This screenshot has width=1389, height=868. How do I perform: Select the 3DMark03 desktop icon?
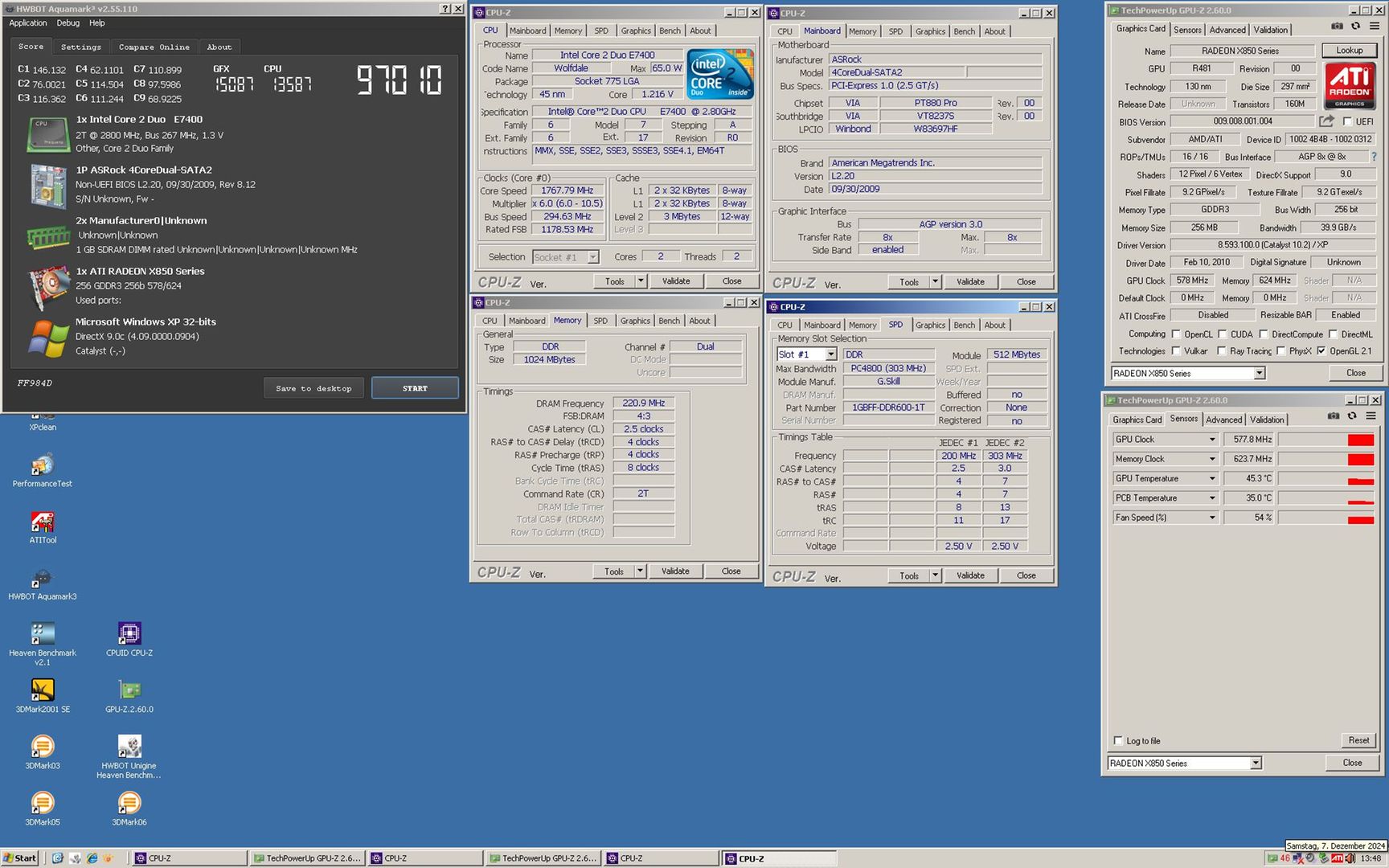click(43, 752)
